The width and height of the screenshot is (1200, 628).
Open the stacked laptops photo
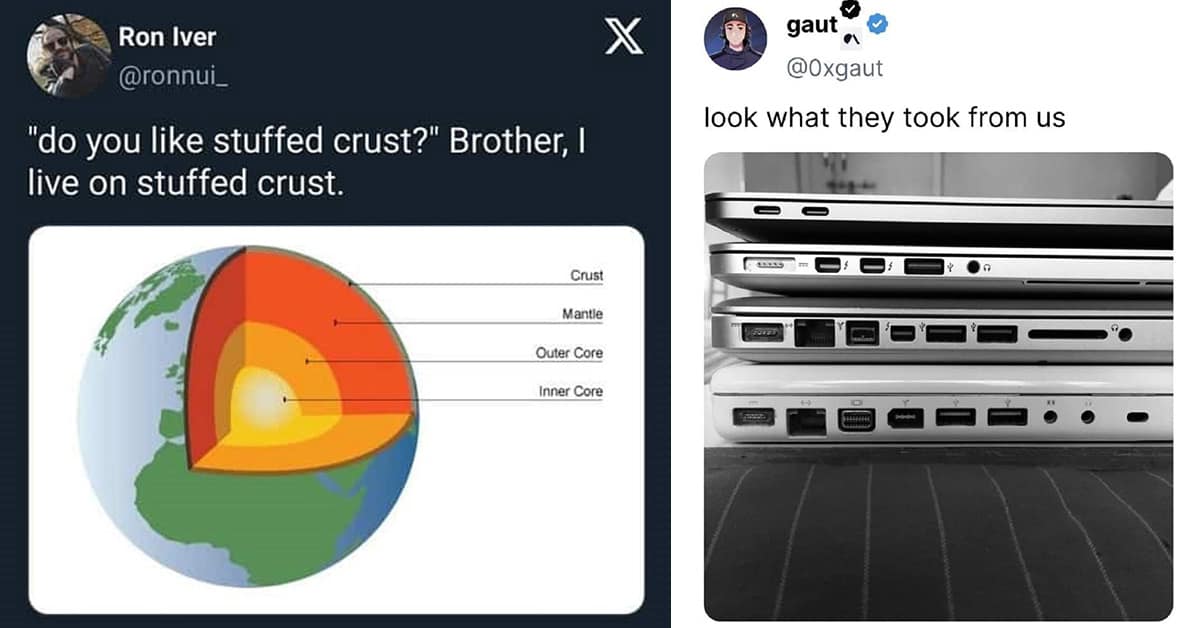coord(938,386)
